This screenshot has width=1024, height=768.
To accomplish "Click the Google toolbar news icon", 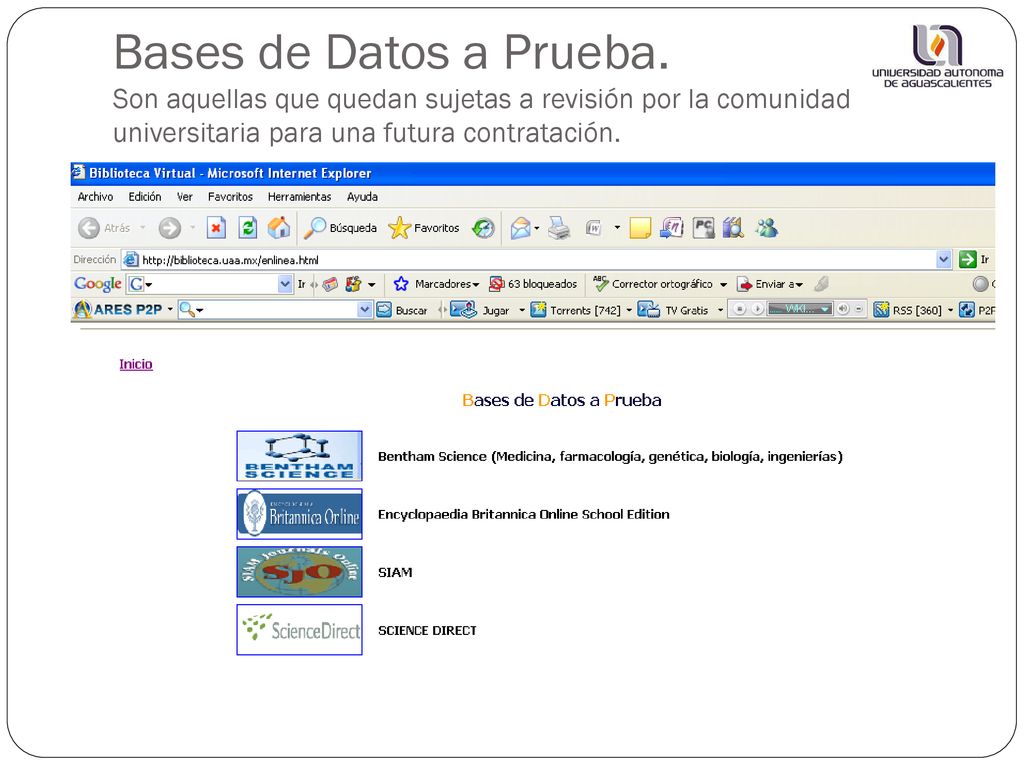I will pos(330,284).
